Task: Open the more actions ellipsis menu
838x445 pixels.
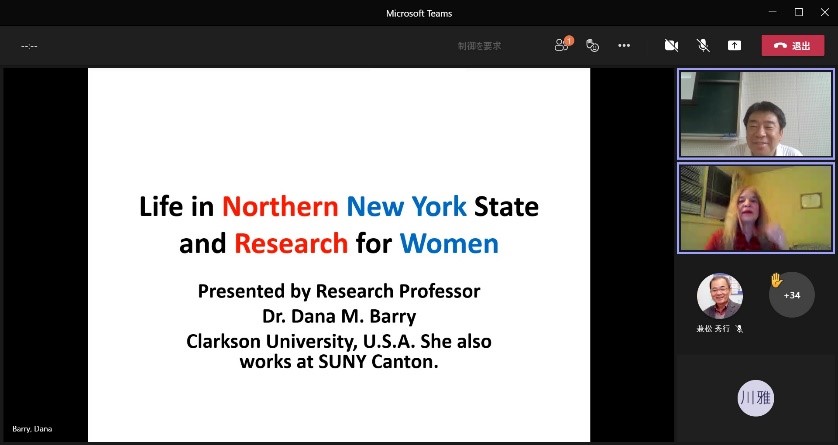Action: click(624, 46)
